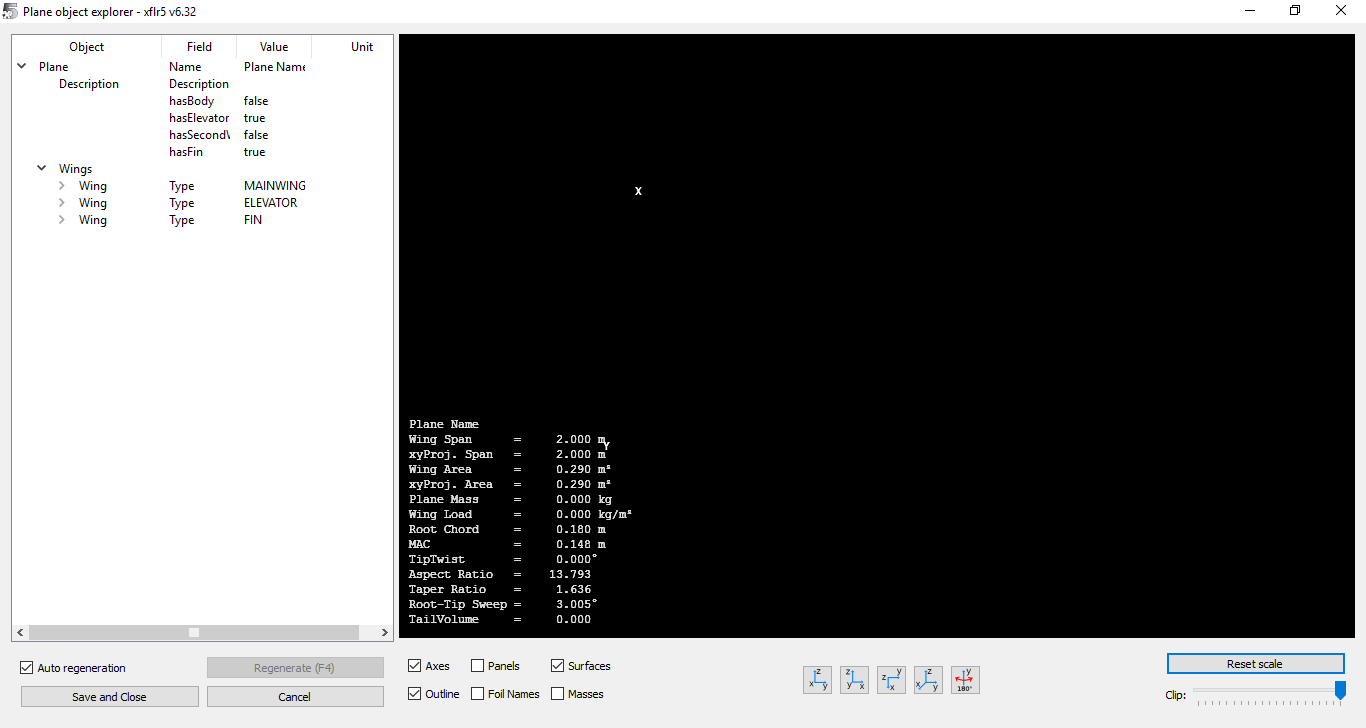Image resolution: width=1366 pixels, height=728 pixels.
Task: Uncheck the Surfaces display option
Action: (x=558, y=666)
